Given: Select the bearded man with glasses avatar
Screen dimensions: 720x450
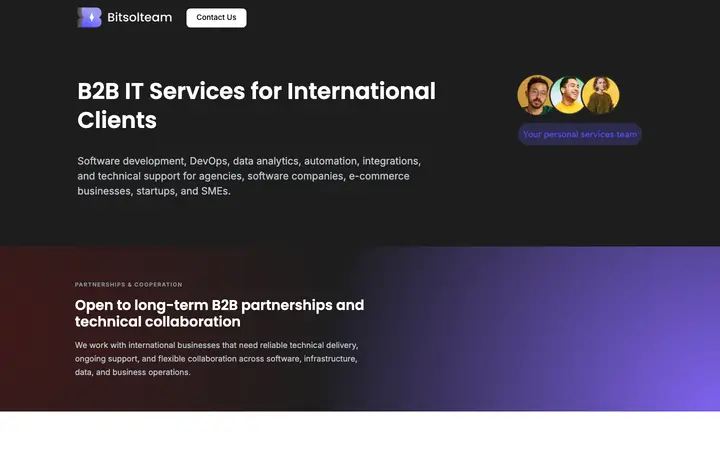Looking at the screenshot, I should click(535, 95).
